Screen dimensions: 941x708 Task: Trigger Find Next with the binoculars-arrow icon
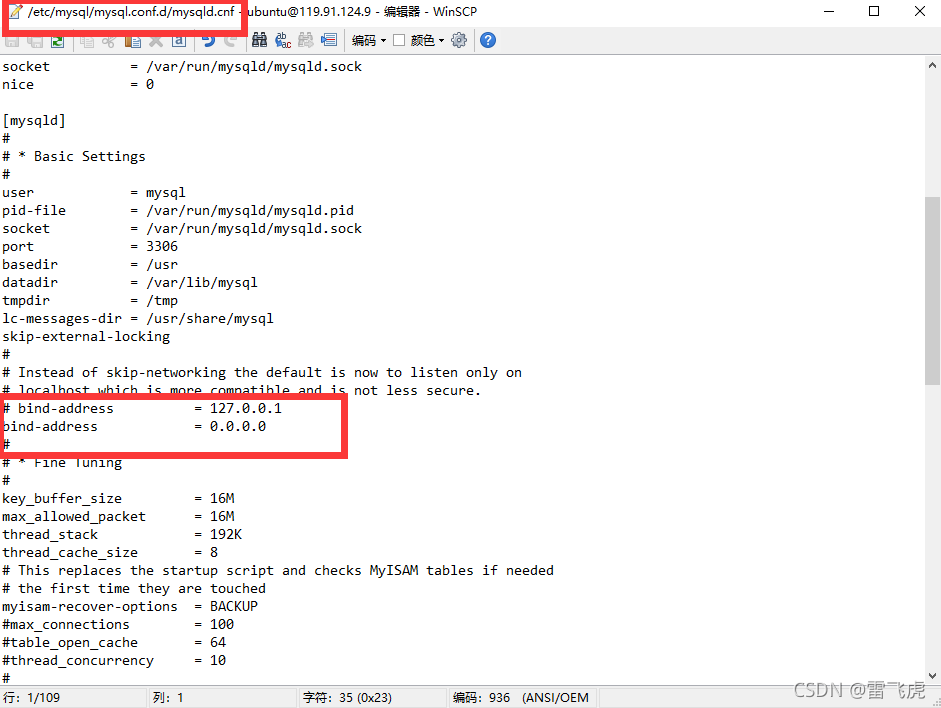[x=308, y=40]
